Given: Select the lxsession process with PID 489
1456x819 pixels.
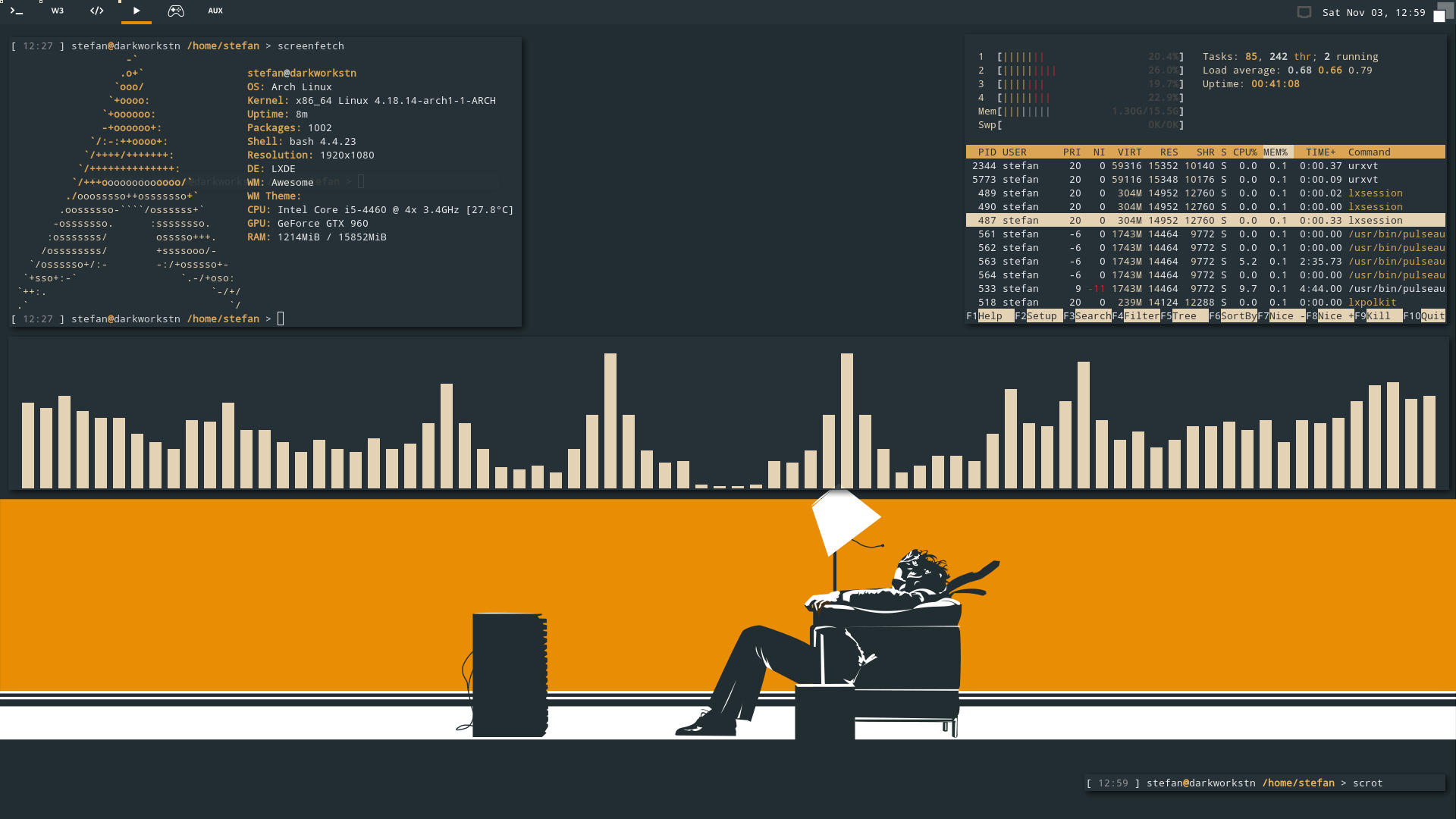Looking at the screenshot, I should 1206,193.
